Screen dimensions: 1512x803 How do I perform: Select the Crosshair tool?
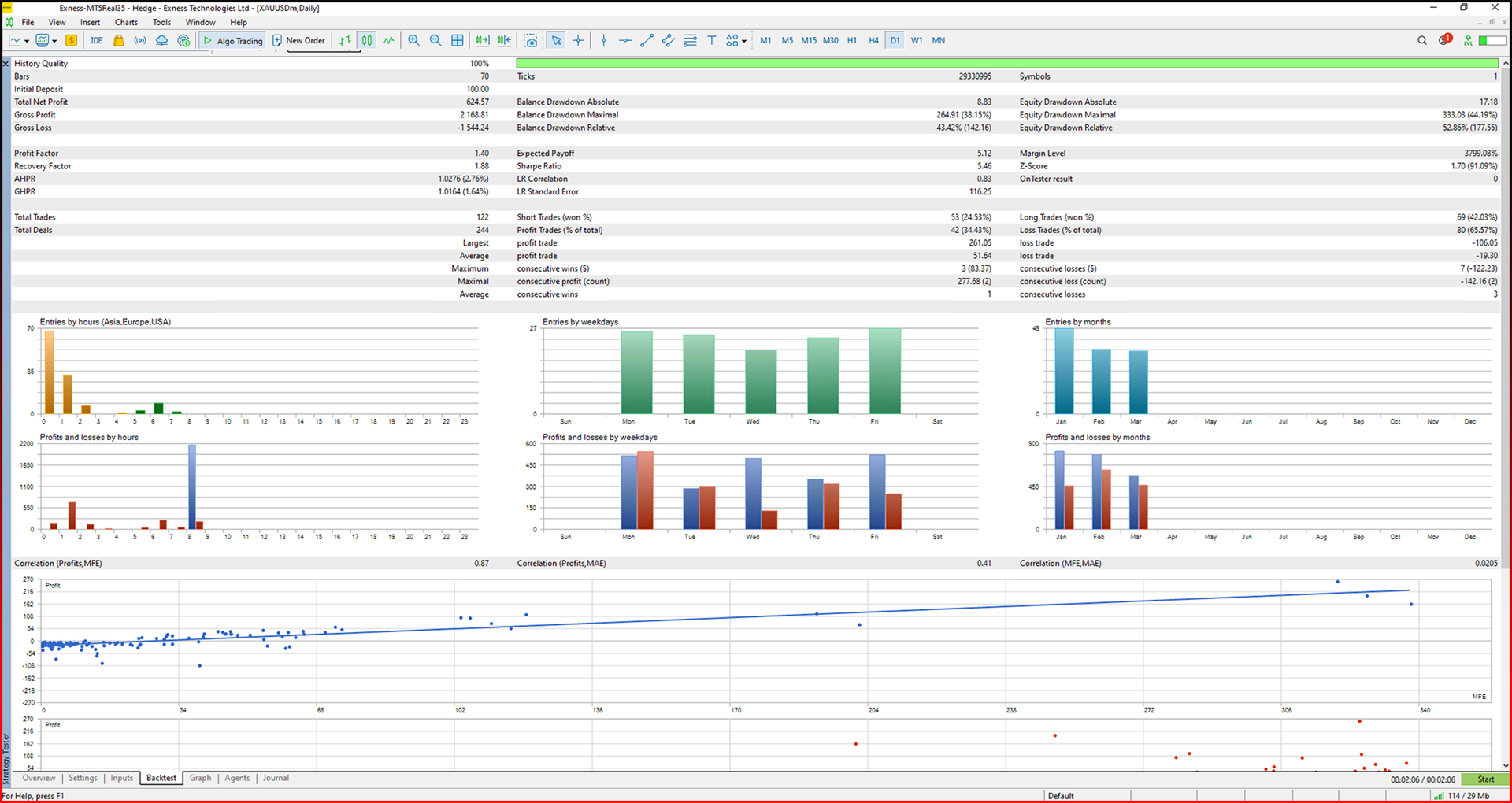578,41
